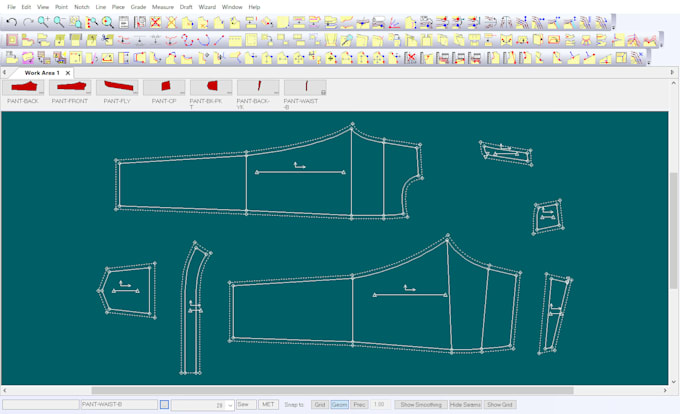Click the yellow folder-tab icon first in third toolbar
Viewport: 680px width, 414px height.
click(12, 58)
